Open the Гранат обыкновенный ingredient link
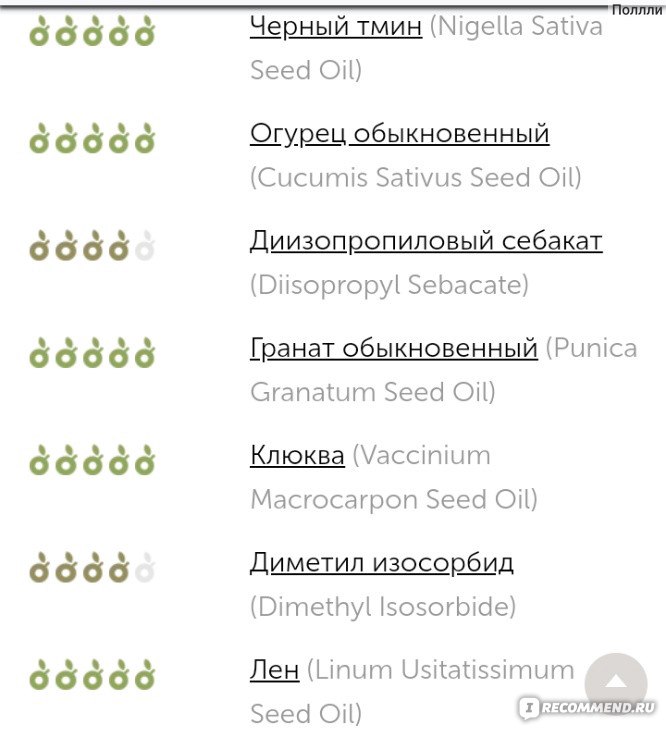The image size is (666, 729). point(393,348)
